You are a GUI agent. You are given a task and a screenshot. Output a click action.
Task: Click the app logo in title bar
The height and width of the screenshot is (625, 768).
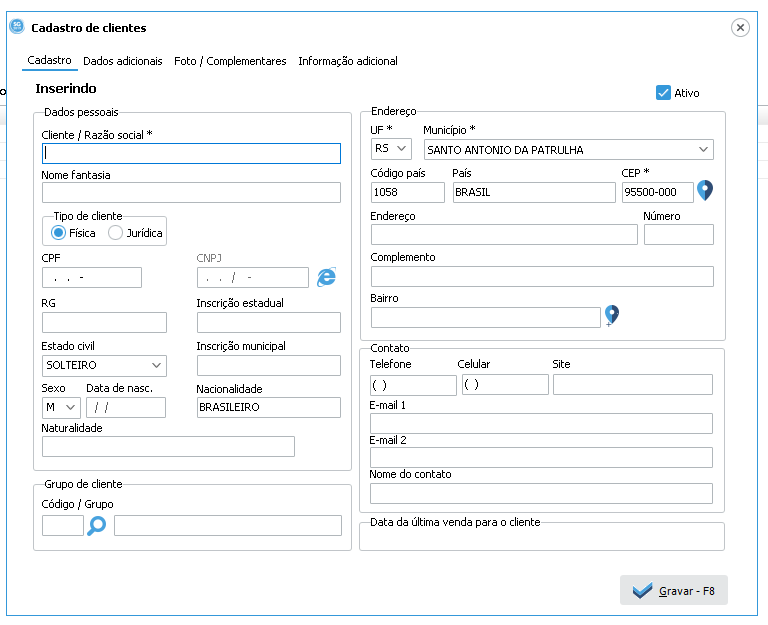[16, 27]
